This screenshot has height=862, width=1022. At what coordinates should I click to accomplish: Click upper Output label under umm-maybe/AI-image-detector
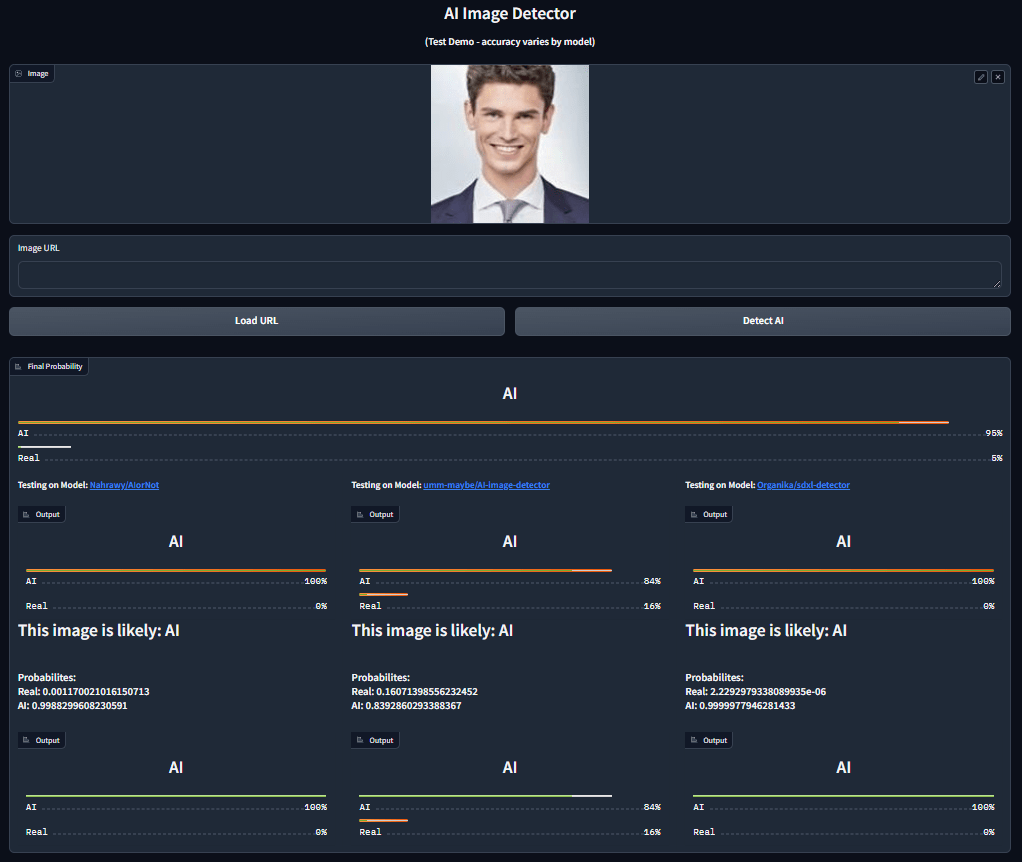[375, 514]
